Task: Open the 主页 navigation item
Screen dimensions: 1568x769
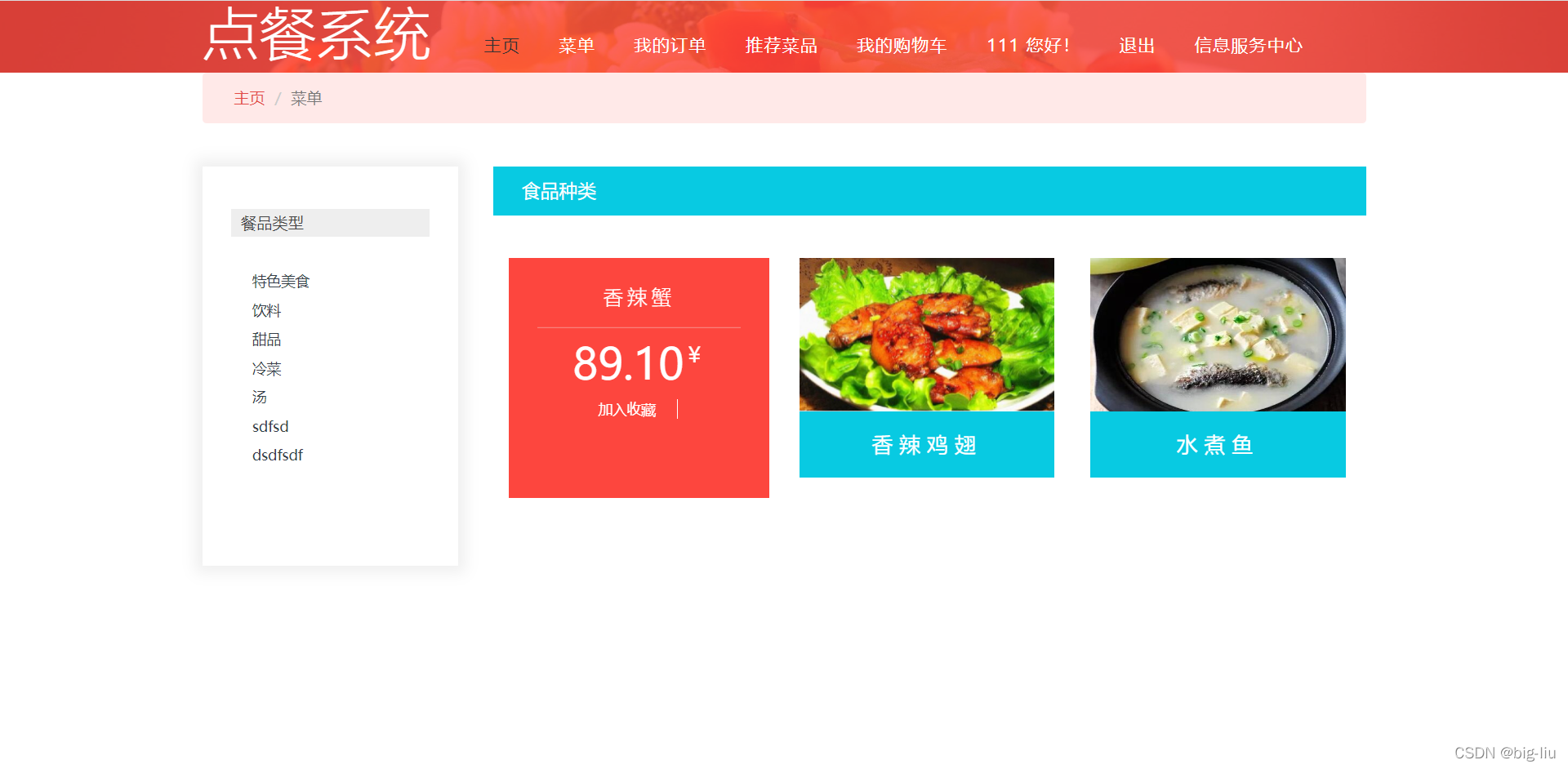Action: [x=501, y=46]
